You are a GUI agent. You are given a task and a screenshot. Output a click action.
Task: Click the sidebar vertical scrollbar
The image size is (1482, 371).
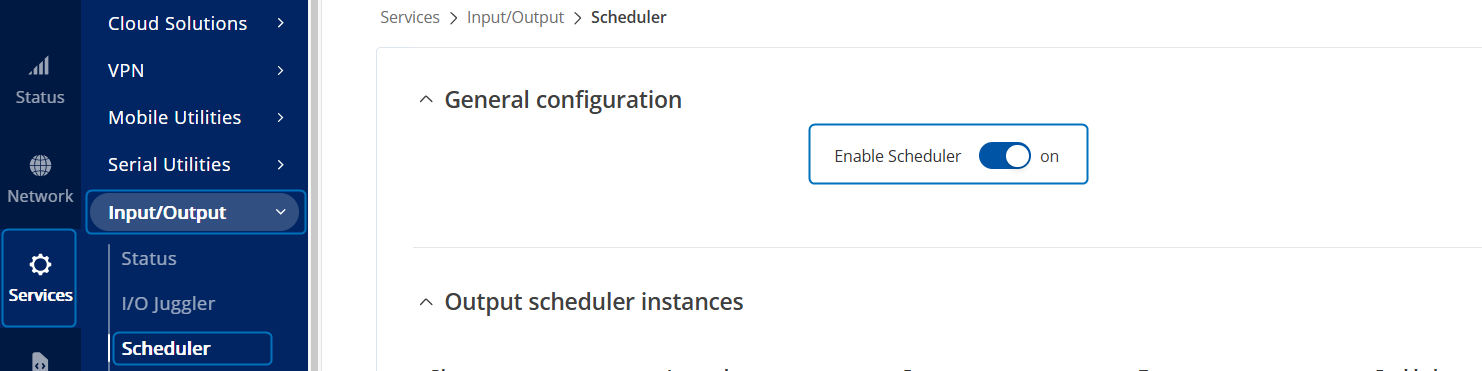coord(315,185)
